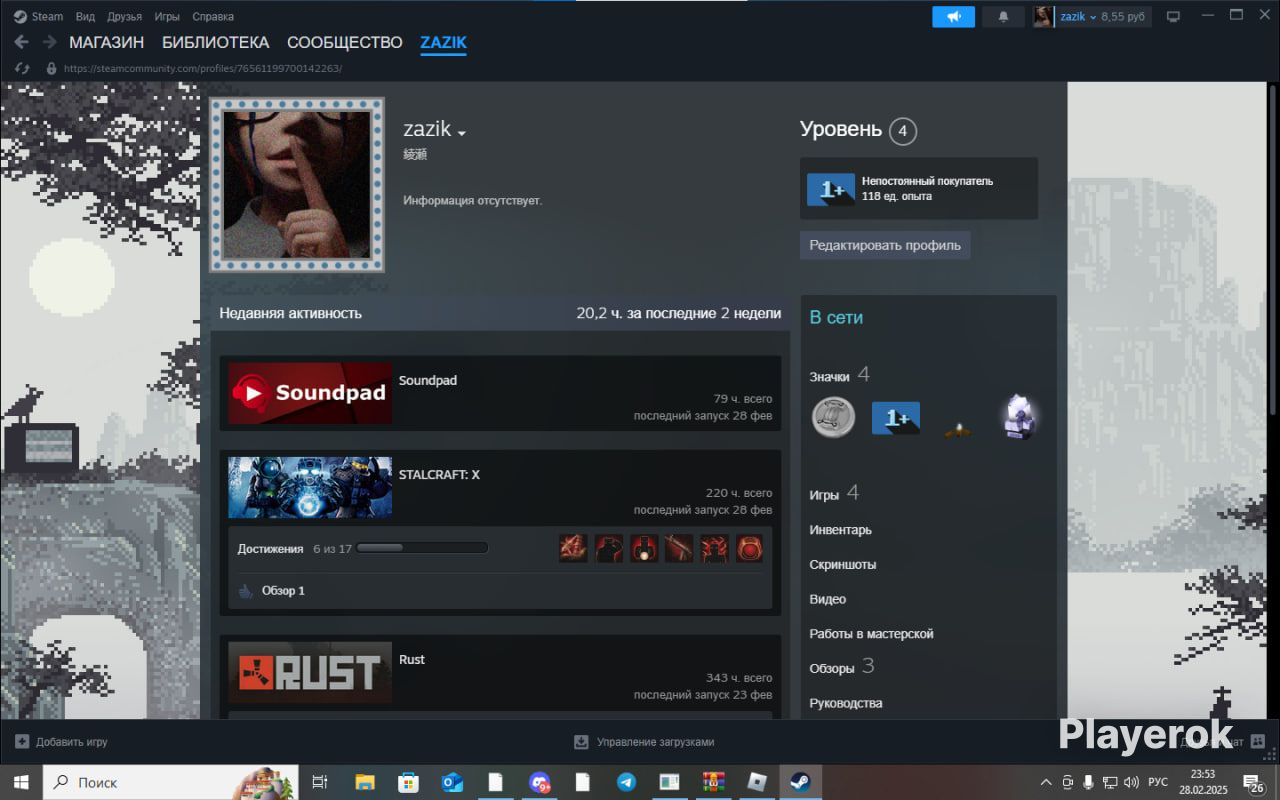Open Outlook from the taskbar

(x=452, y=782)
